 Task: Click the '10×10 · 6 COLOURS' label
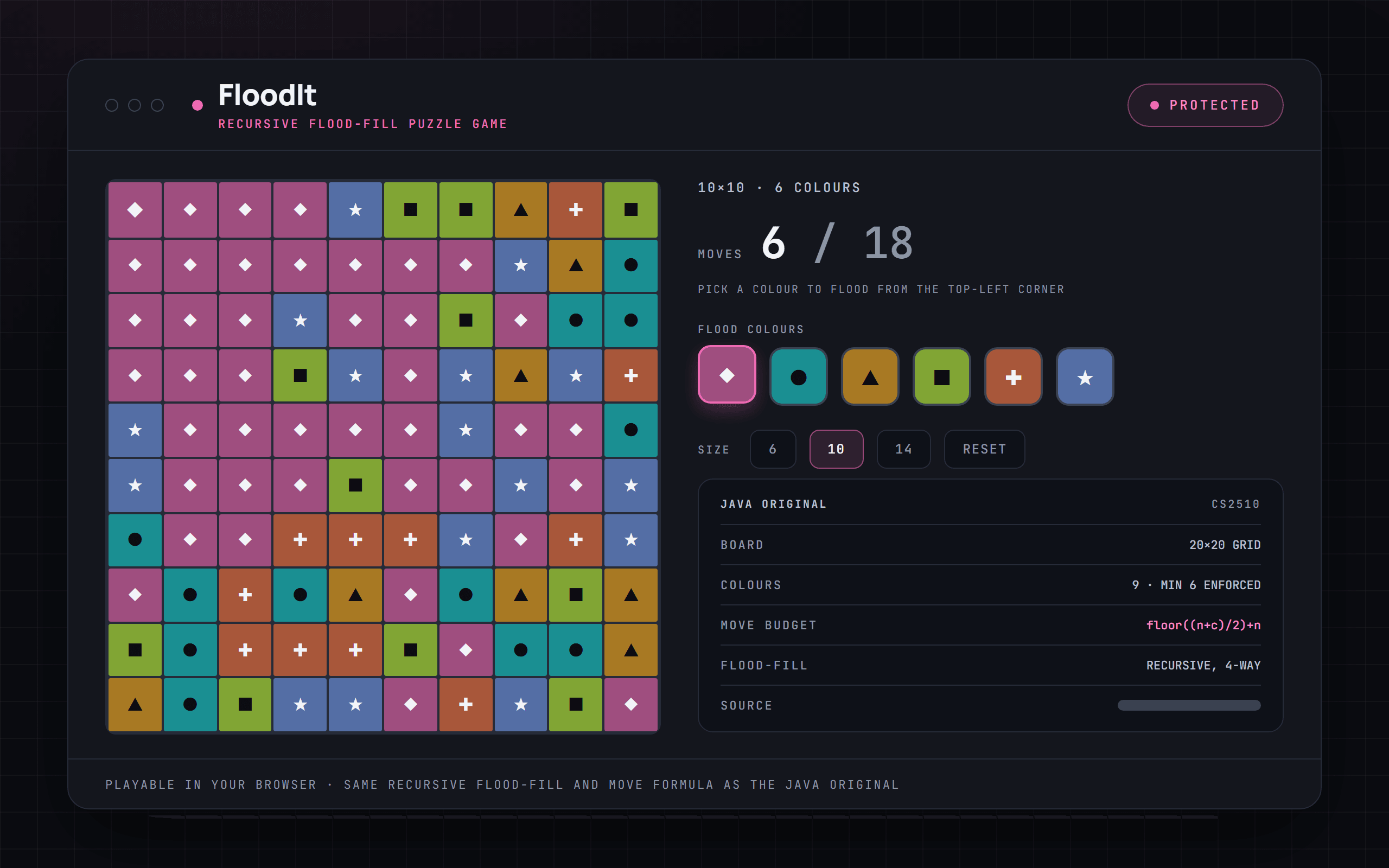pos(779,188)
